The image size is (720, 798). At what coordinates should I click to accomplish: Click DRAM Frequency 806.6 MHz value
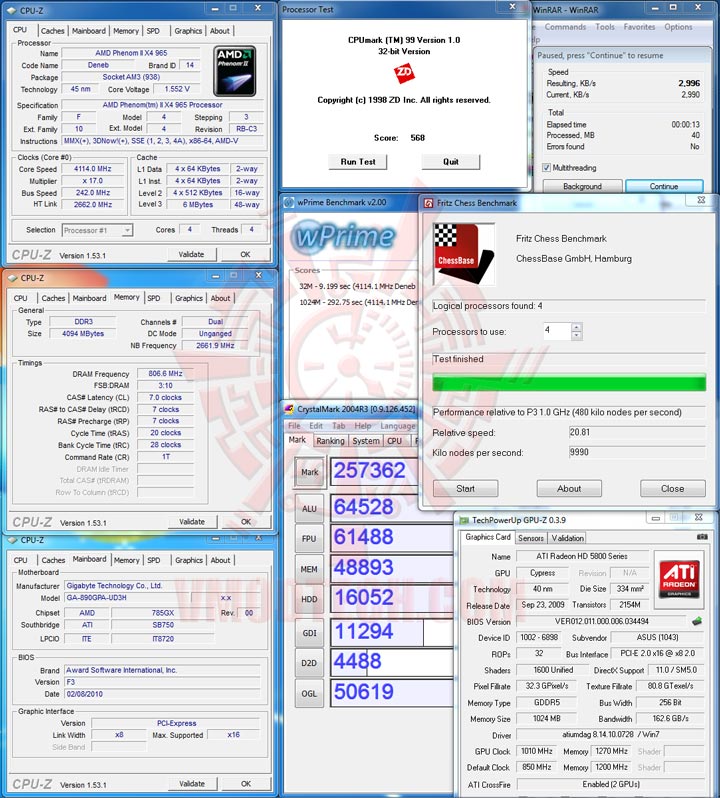[165, 374]
